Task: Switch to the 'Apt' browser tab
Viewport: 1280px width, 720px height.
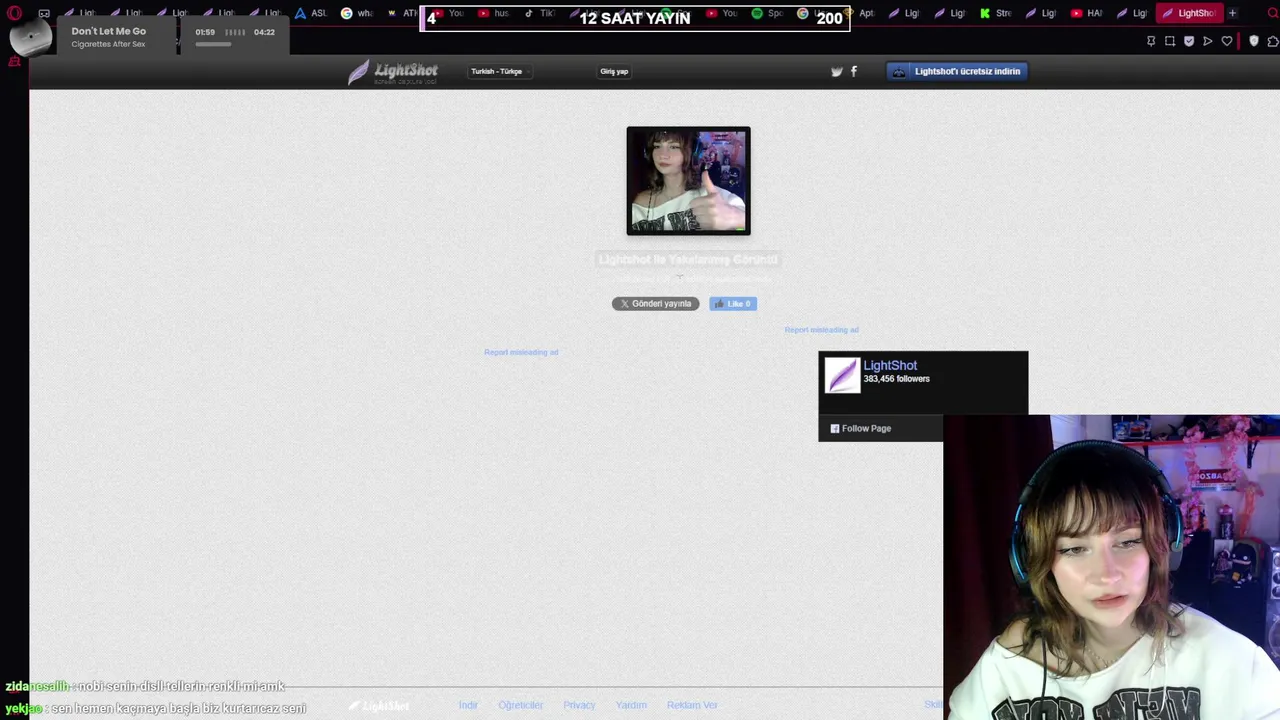Action: (x=858, y=13)
